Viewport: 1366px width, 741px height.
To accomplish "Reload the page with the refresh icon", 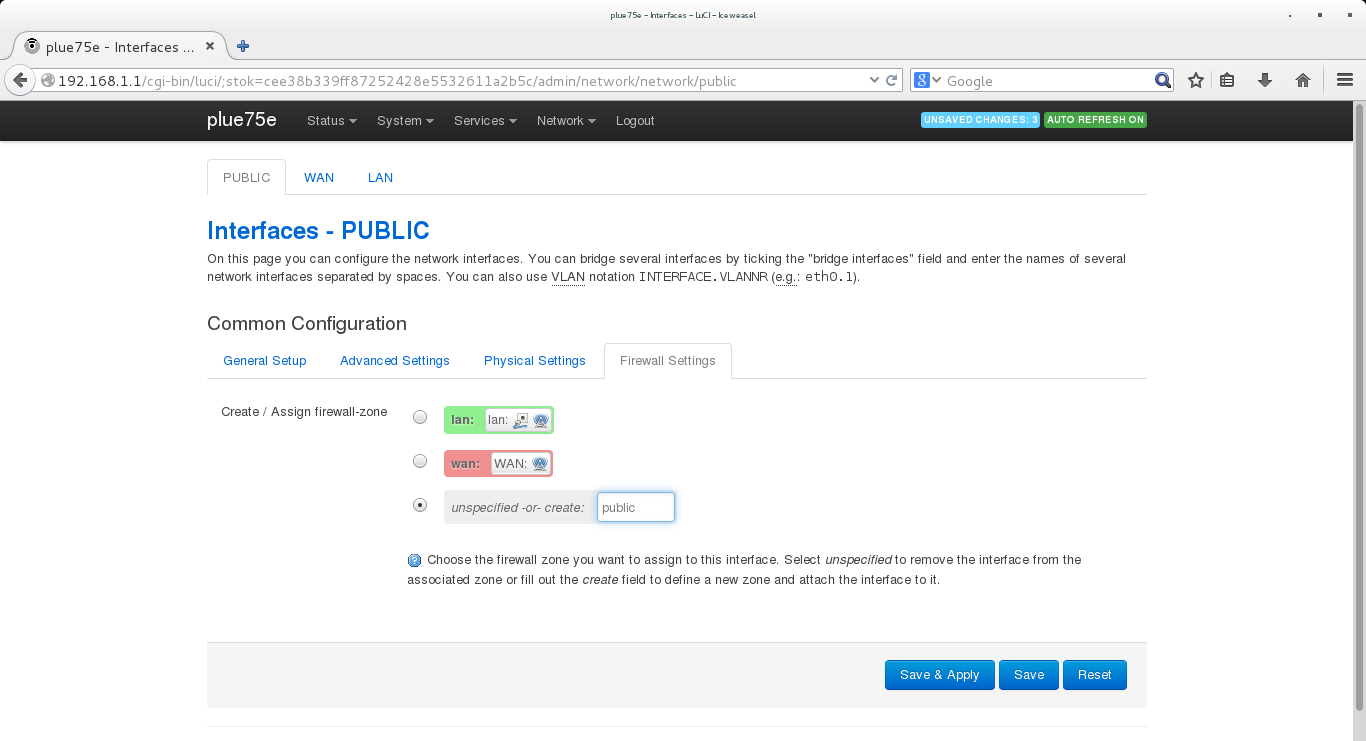I will click(891, 81).
